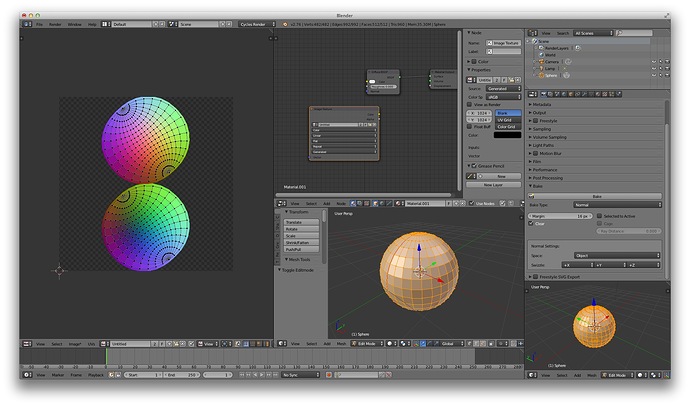This screenshot has width=690, height=405.
Task: Open the Space Object dropdown
Action: (617, 255)
